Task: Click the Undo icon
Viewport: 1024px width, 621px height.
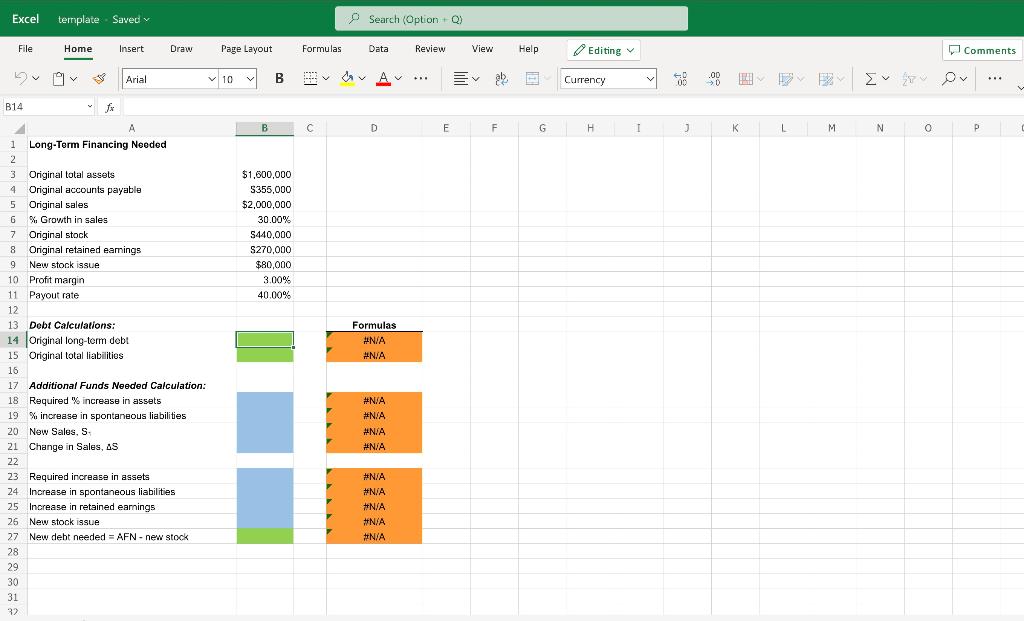Action: pyautogui.click(x=20, y=78)
